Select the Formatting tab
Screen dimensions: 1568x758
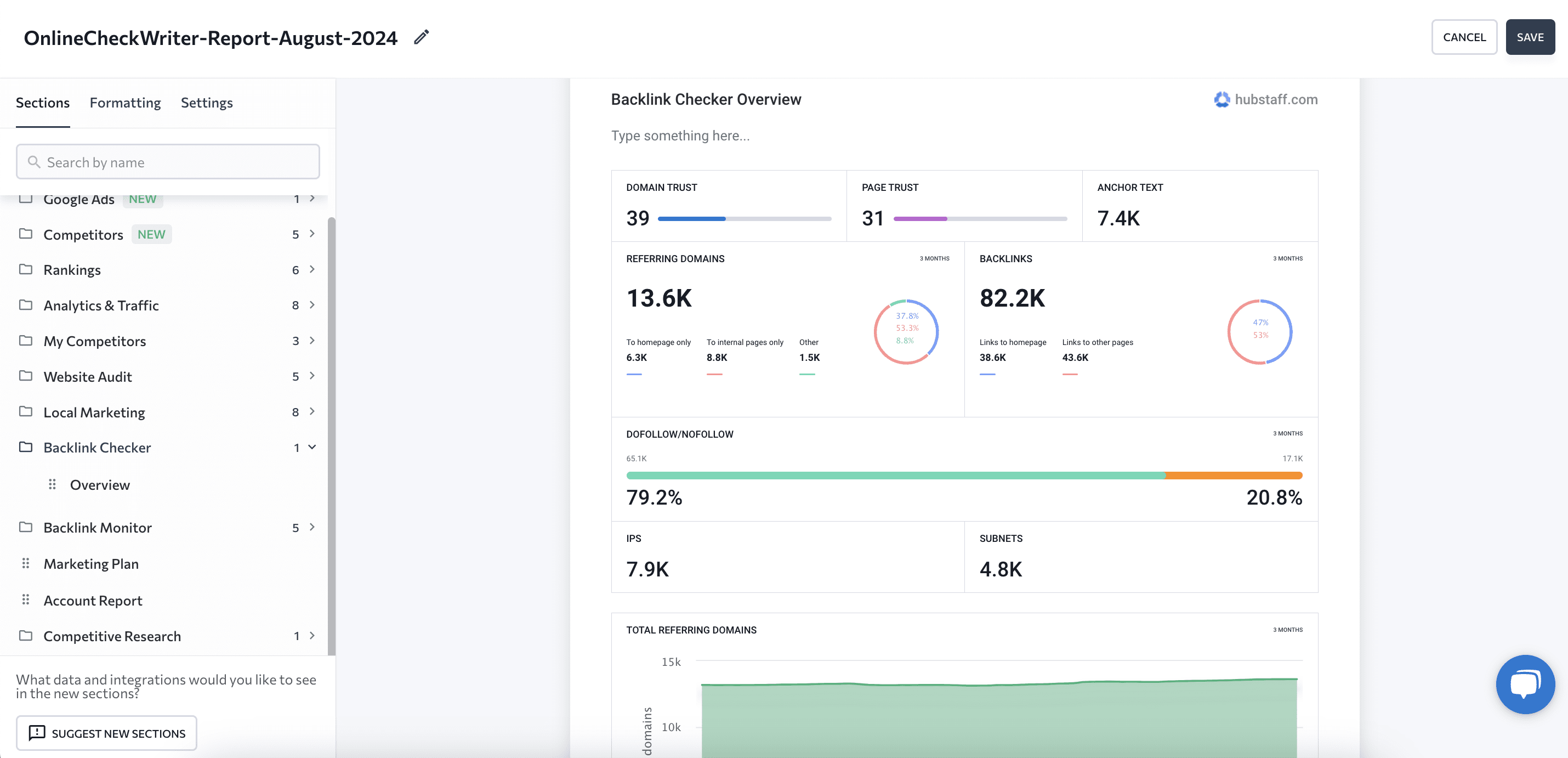click(124, 102)
